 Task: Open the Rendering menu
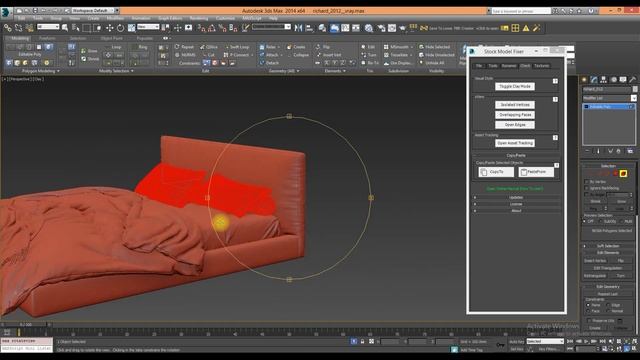point(199,18)
